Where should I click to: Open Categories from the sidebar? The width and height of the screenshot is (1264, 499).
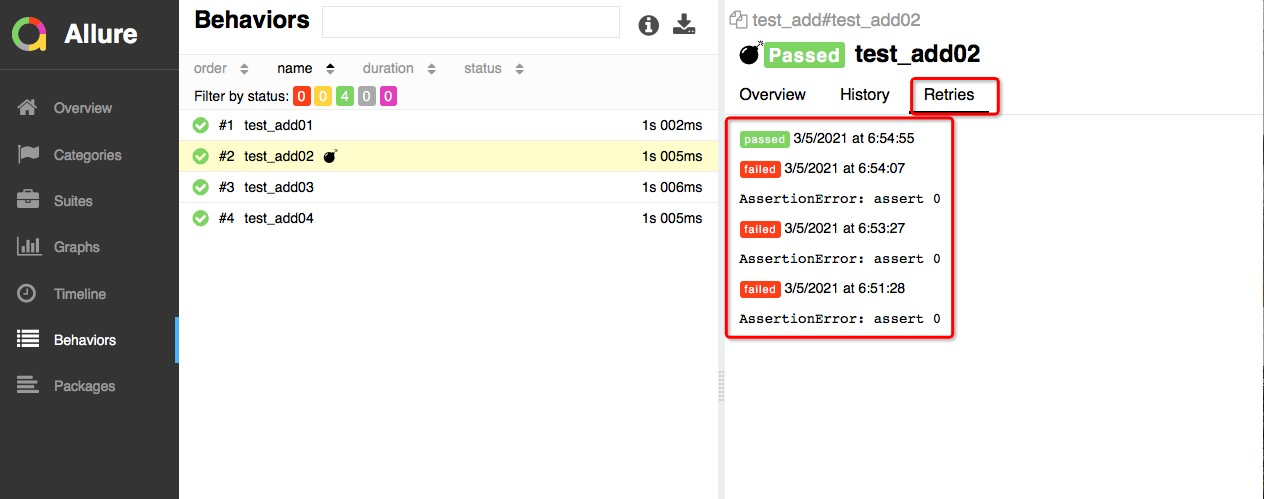[x=89, y=155]
